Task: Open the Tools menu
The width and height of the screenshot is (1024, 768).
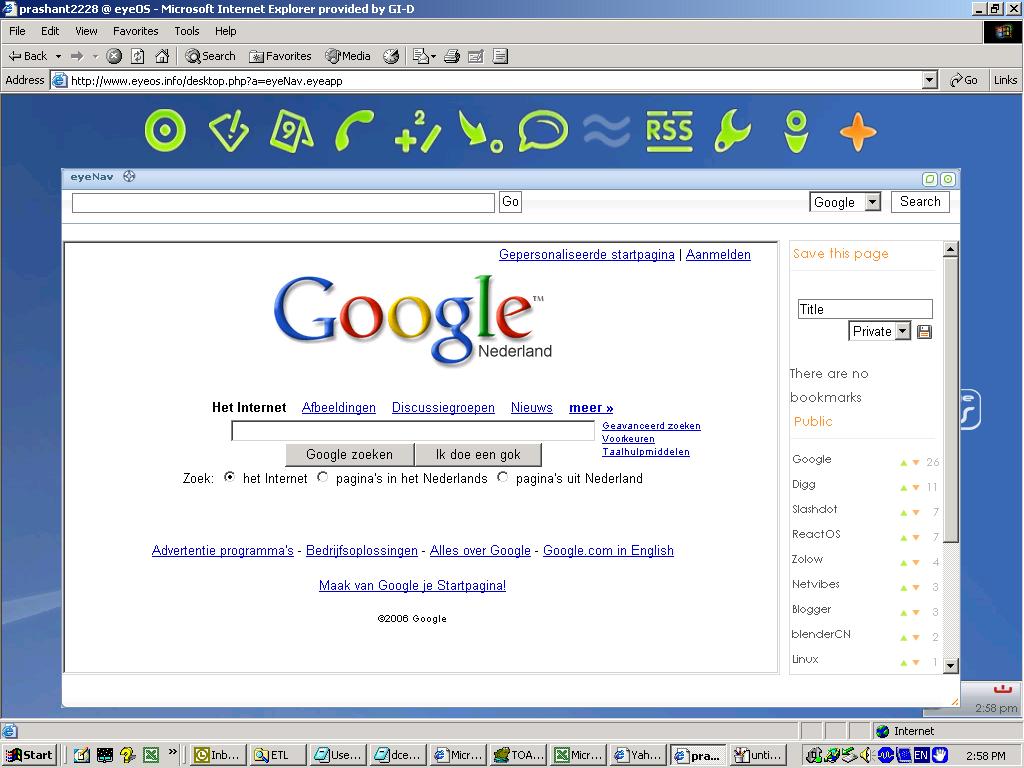Action: click(187, 31)
